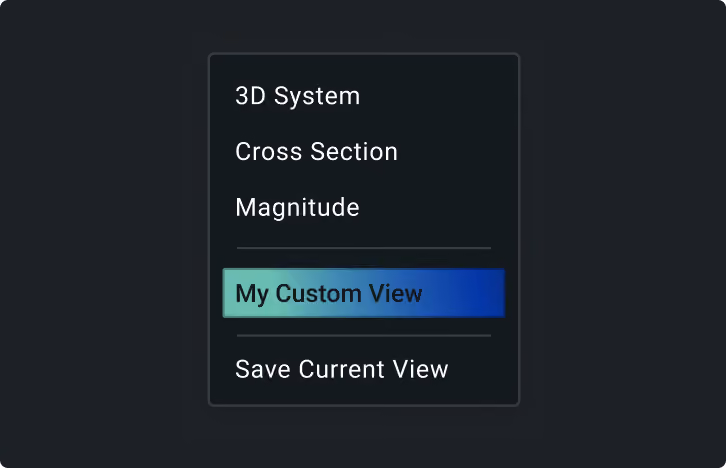Image resolution: width=726 pixels, height=468 pixels.
Task: Click the Magnitude text label
Action: 297,208
